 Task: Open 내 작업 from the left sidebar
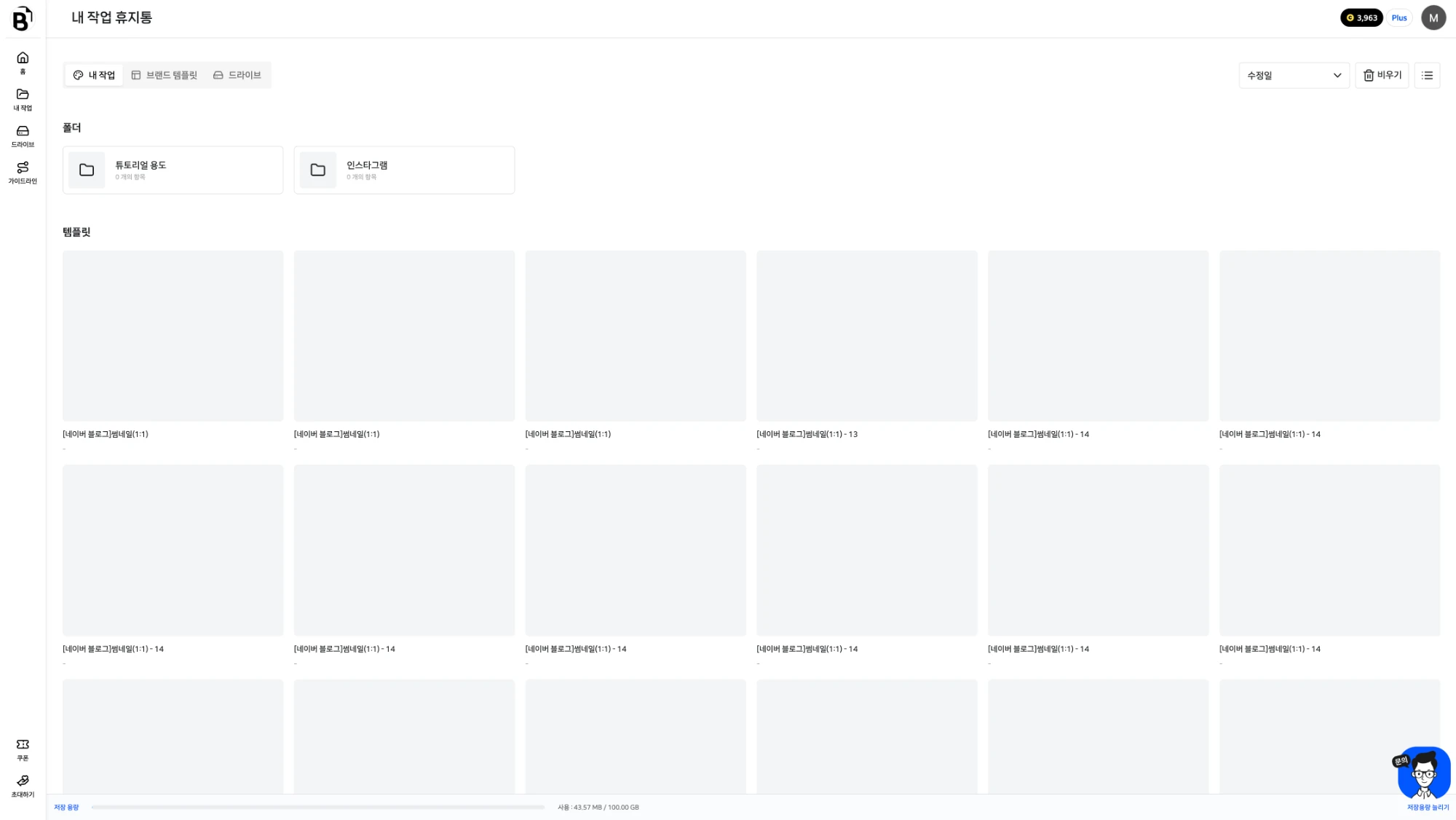[x=23, y=99]
